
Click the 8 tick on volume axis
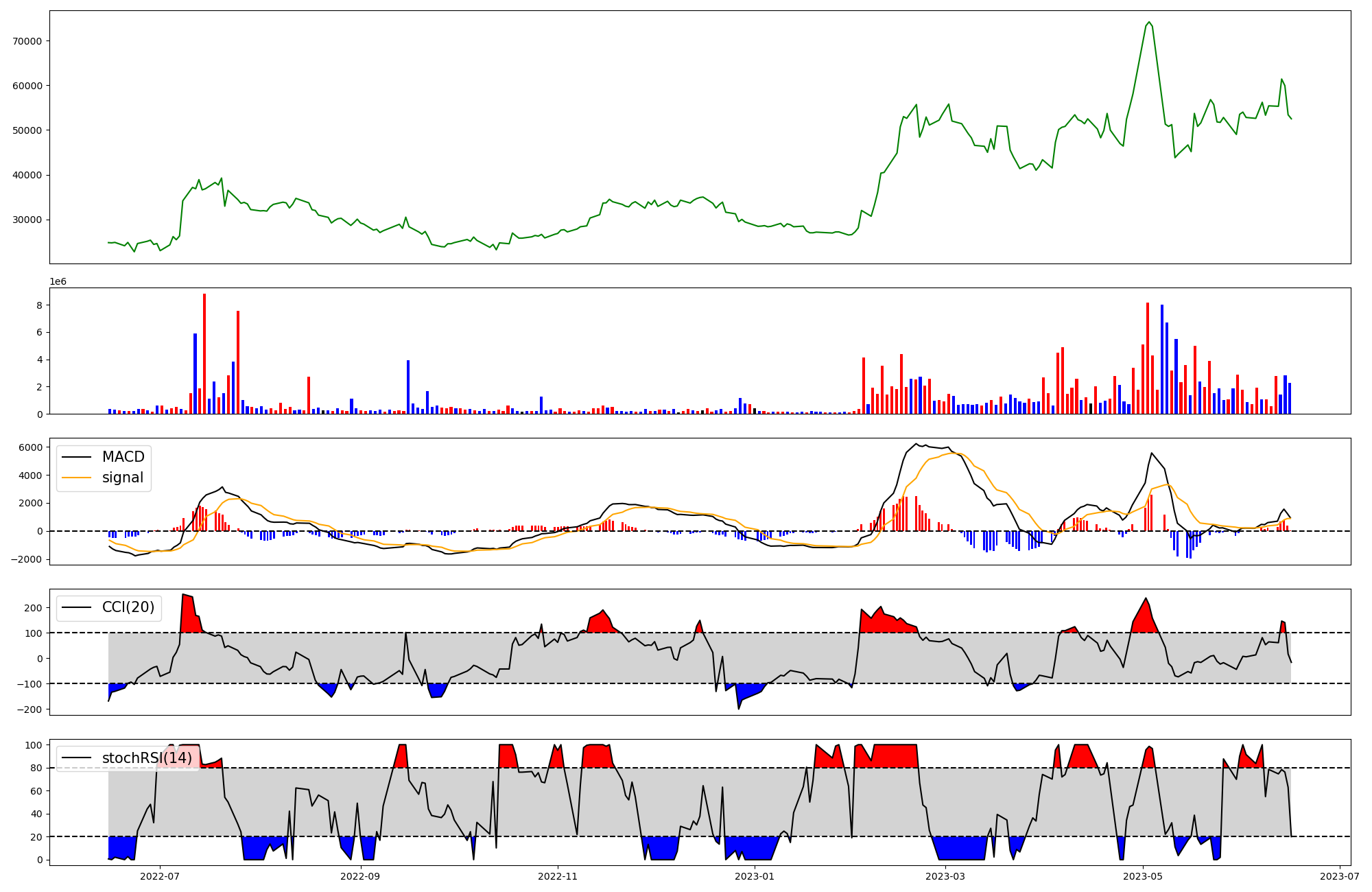[x=39, y=305]
